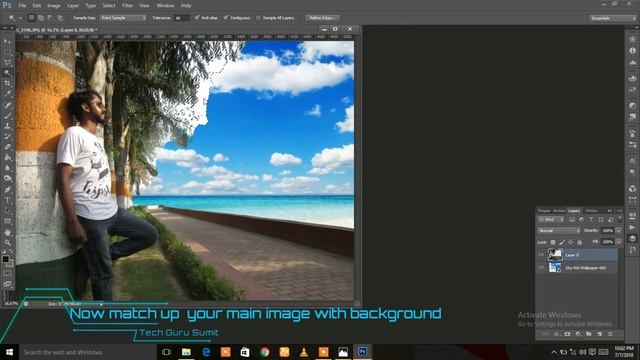Select the Eraser tool

point(7,147)
